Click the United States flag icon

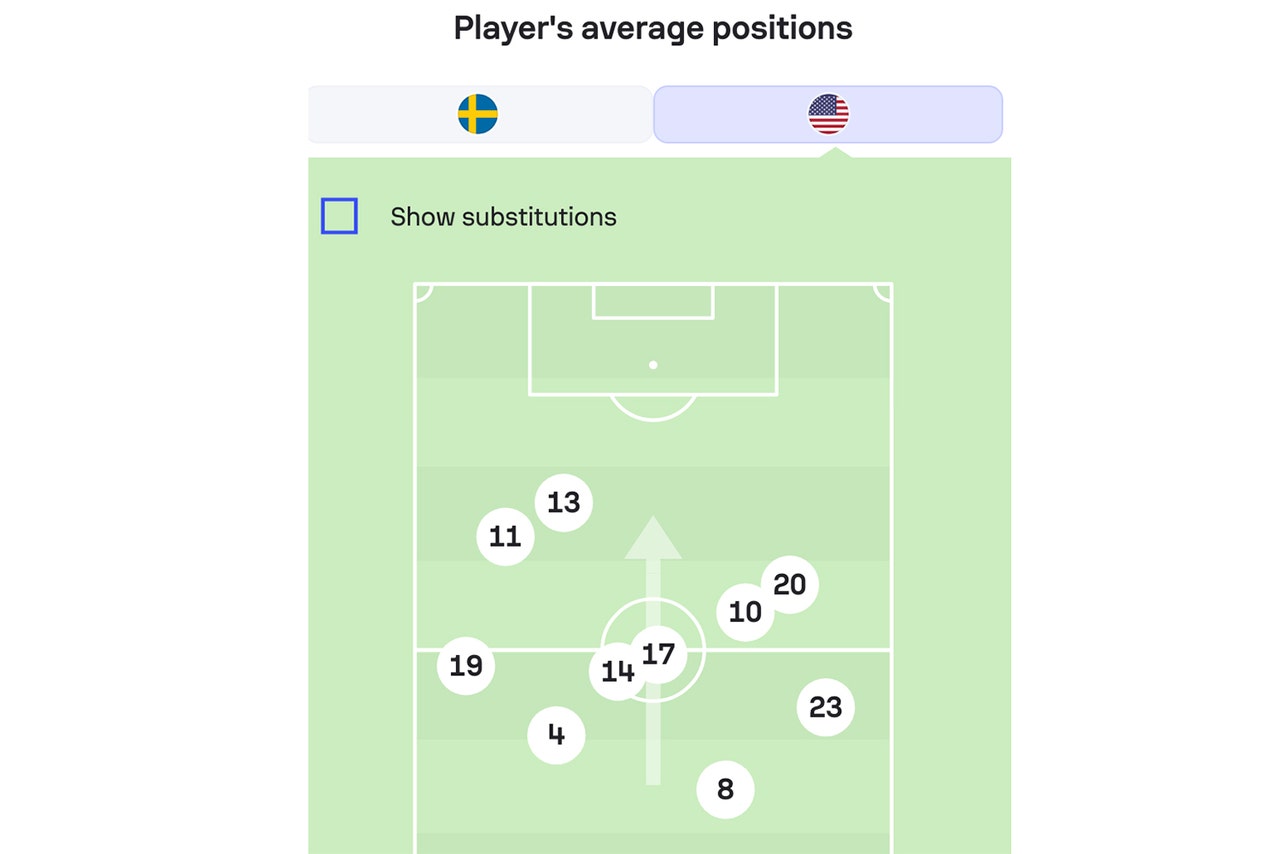coord(828,114)
